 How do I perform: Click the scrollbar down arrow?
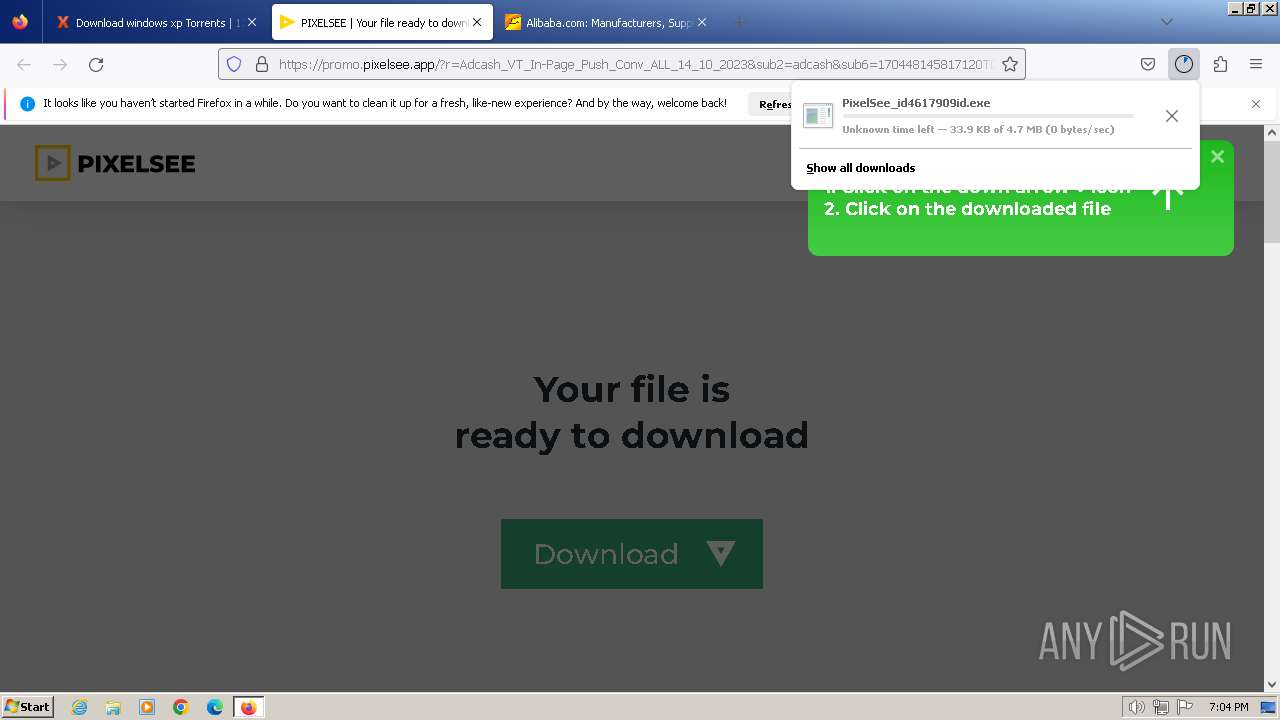[1272, 684]
